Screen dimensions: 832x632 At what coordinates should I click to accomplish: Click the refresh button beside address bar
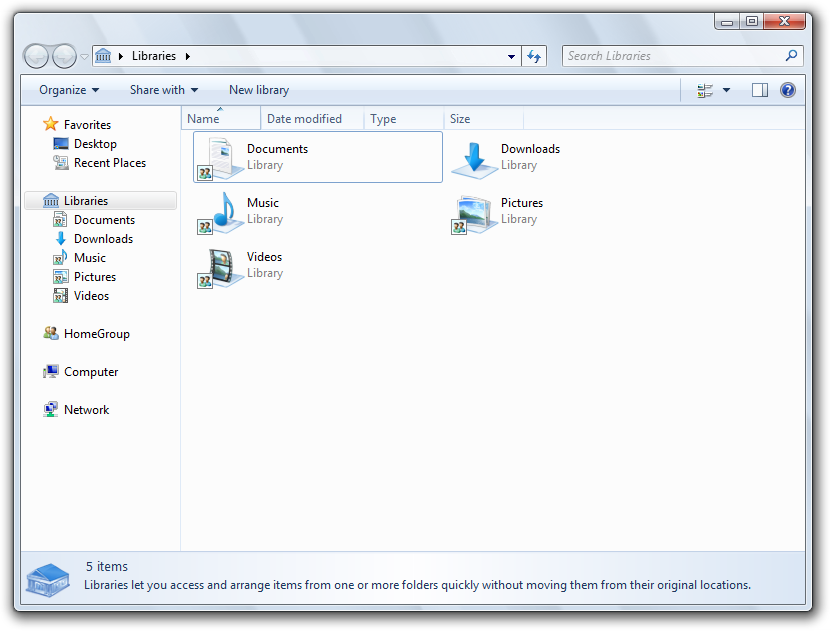[535, 56]
